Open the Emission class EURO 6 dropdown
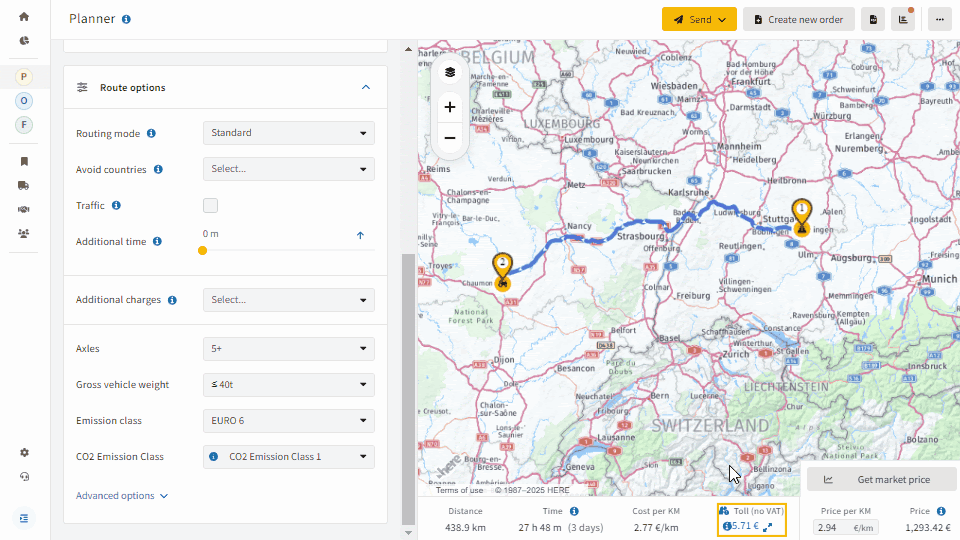 (x=289, y=421)
